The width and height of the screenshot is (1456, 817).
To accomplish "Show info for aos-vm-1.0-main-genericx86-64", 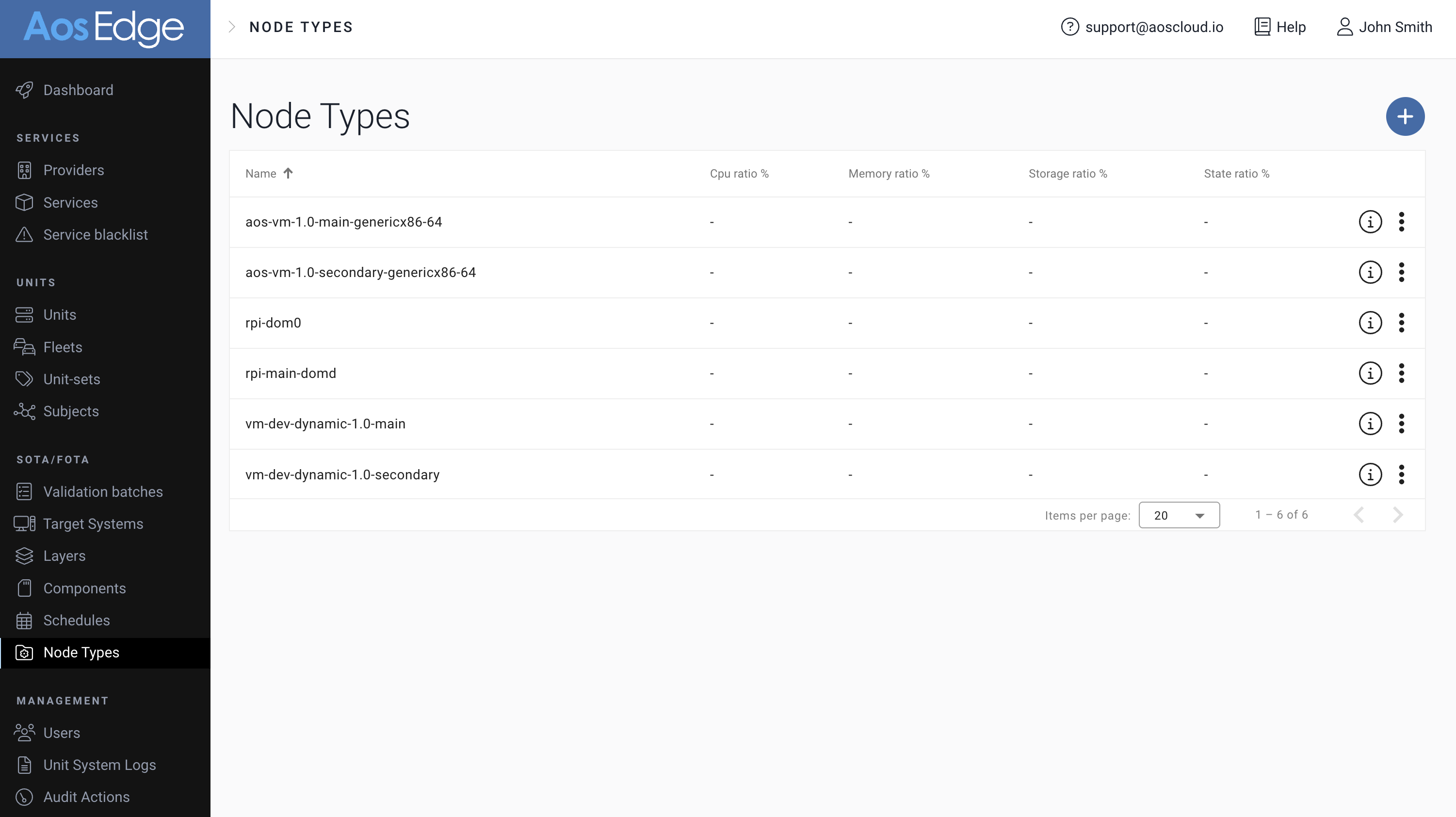I will (1370, 222).
